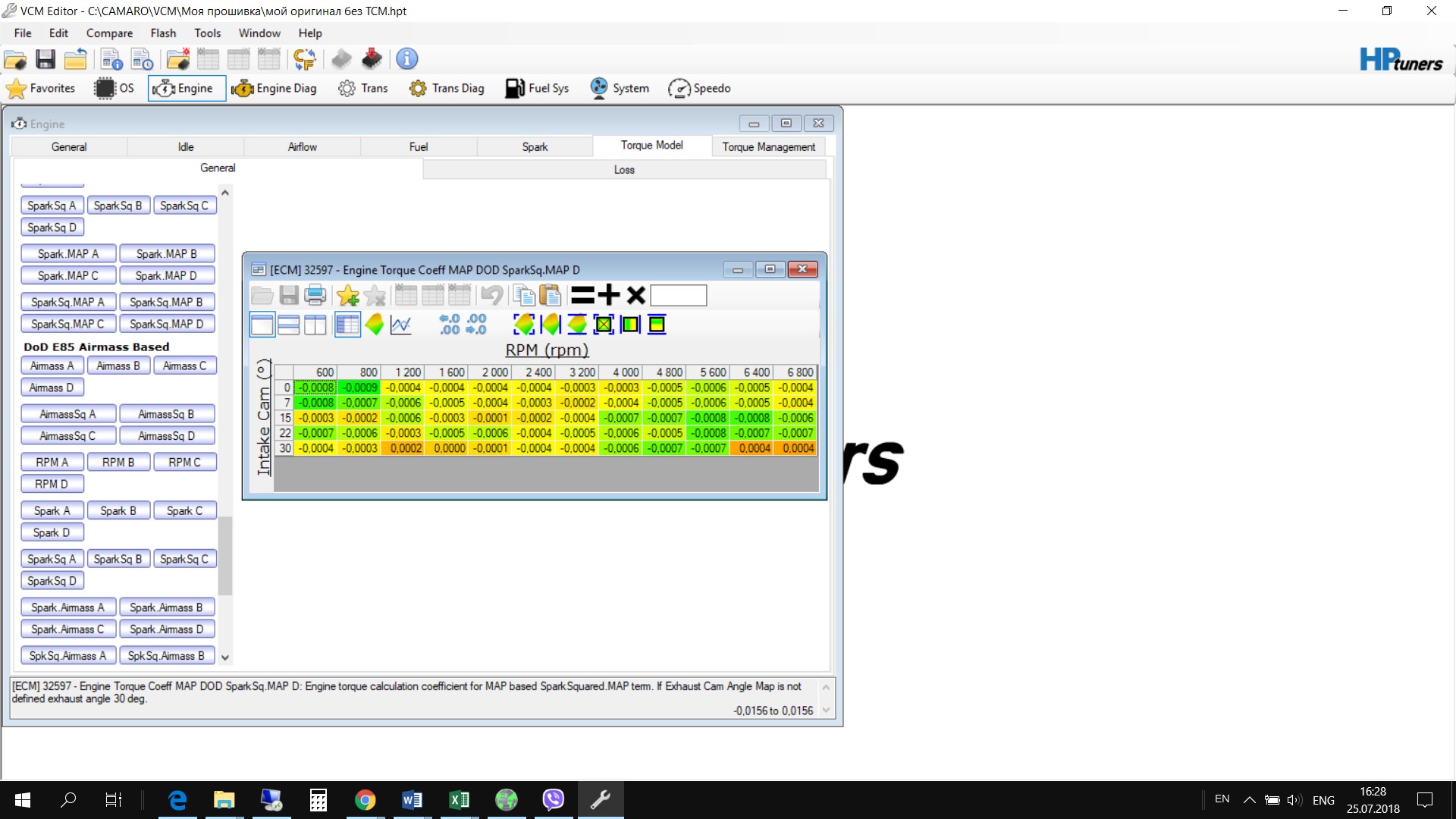Click the paste clipboard icon in the table editor

550,295
